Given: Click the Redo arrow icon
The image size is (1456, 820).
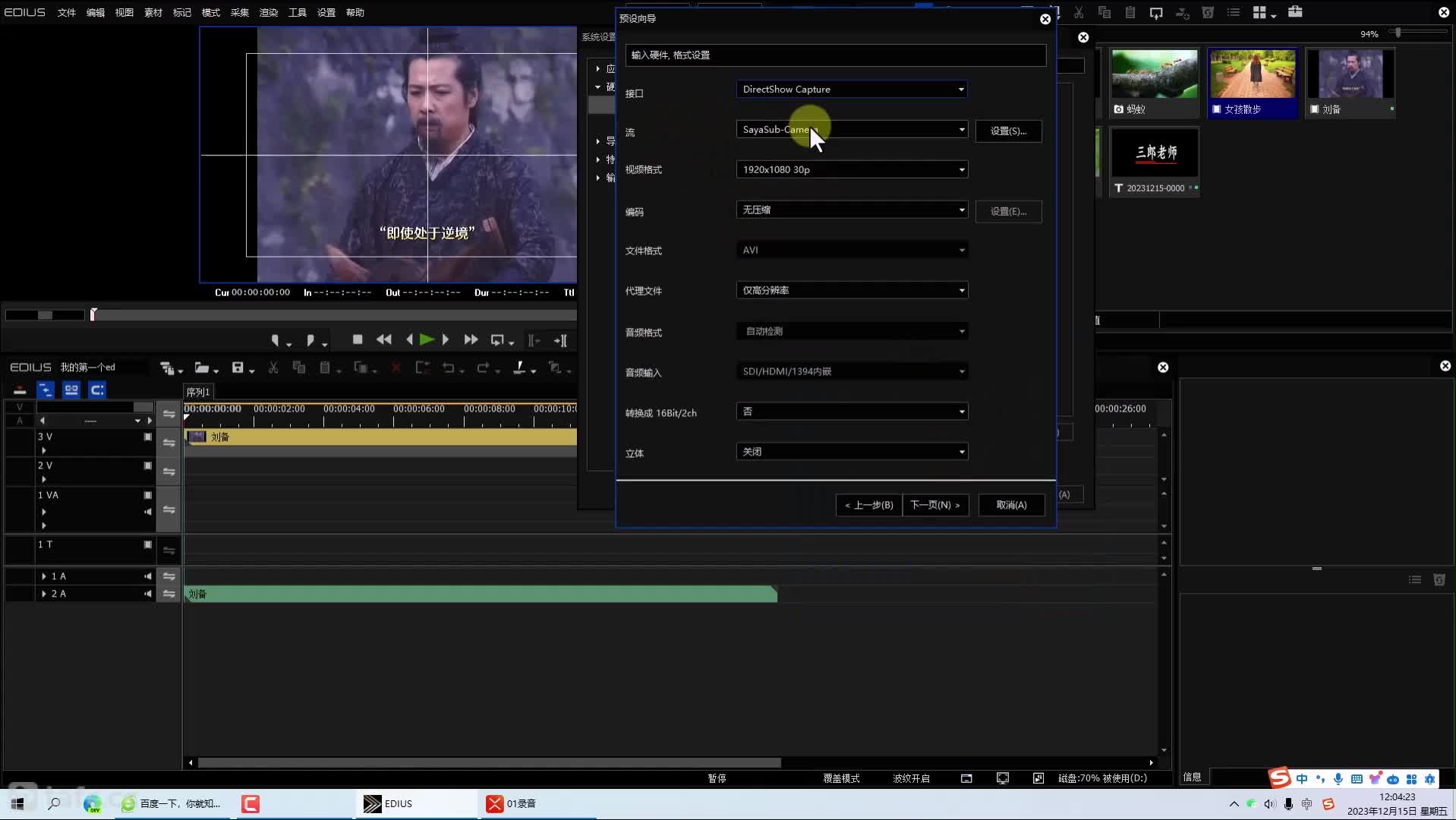Looking at the screenshot, I should tap(483, 367).
